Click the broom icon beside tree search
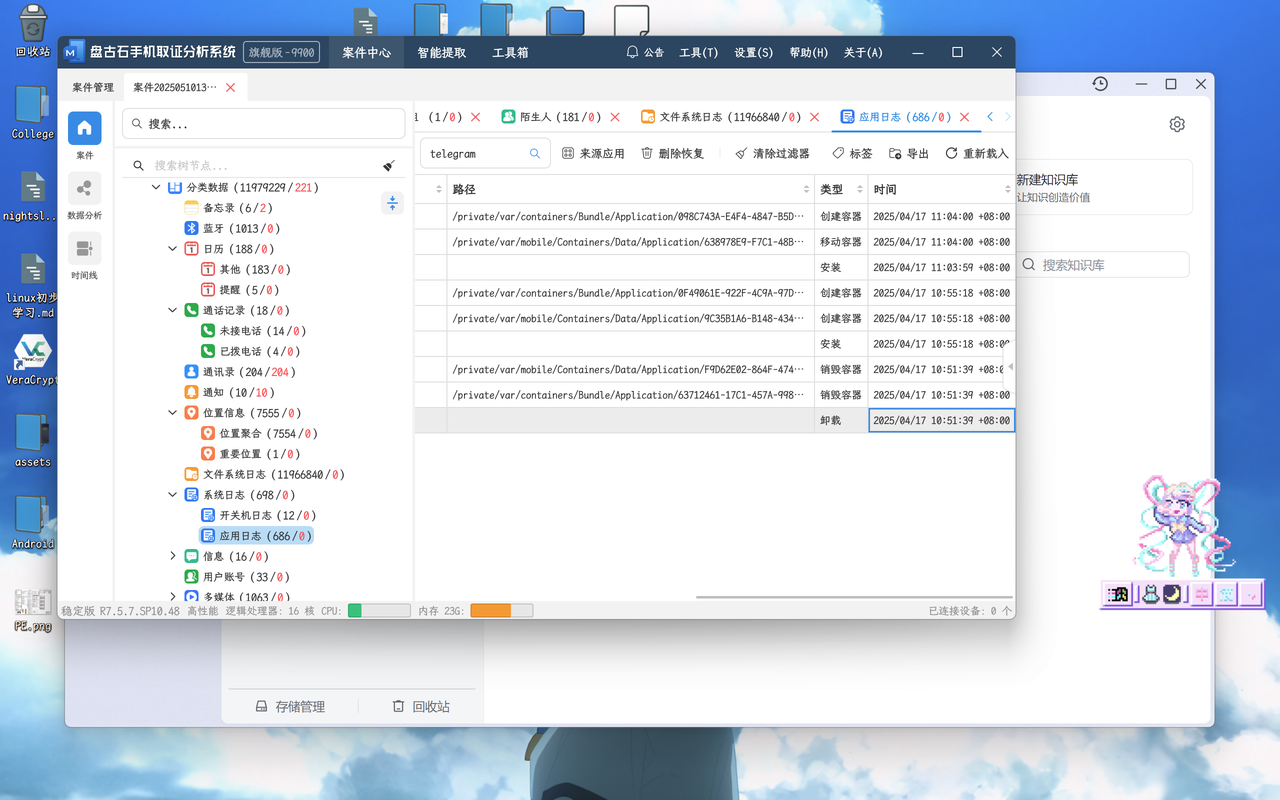 (389, 166)
